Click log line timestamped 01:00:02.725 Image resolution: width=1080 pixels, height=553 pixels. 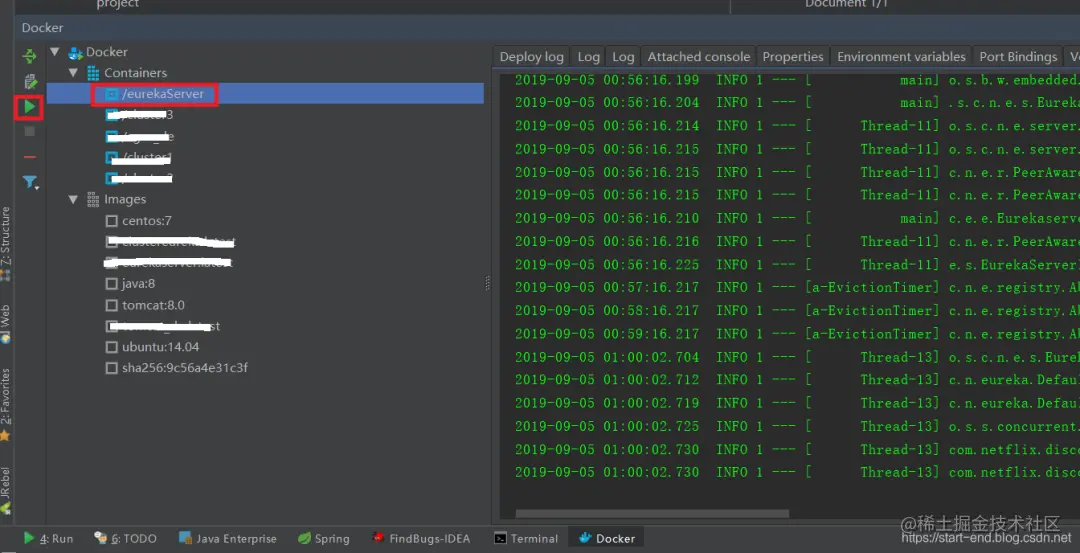pyautogui.click(x=797, y=426)
